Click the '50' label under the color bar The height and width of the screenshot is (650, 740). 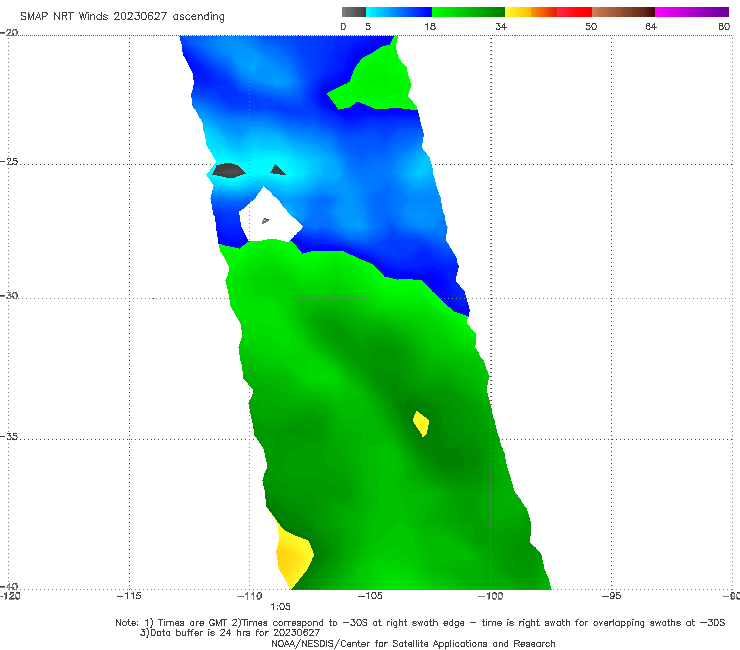tap(591, 27)
